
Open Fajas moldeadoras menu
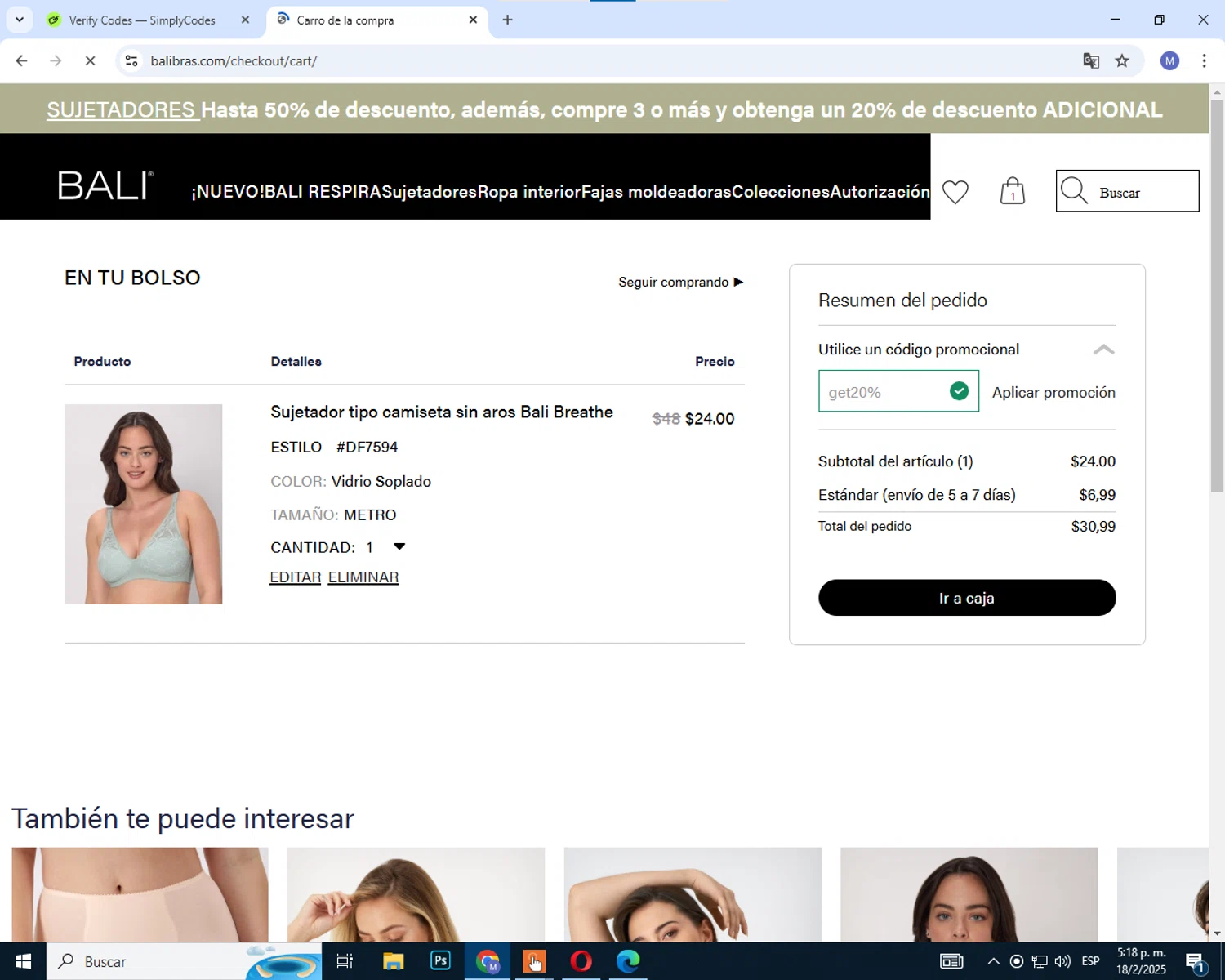coord(656,192)
